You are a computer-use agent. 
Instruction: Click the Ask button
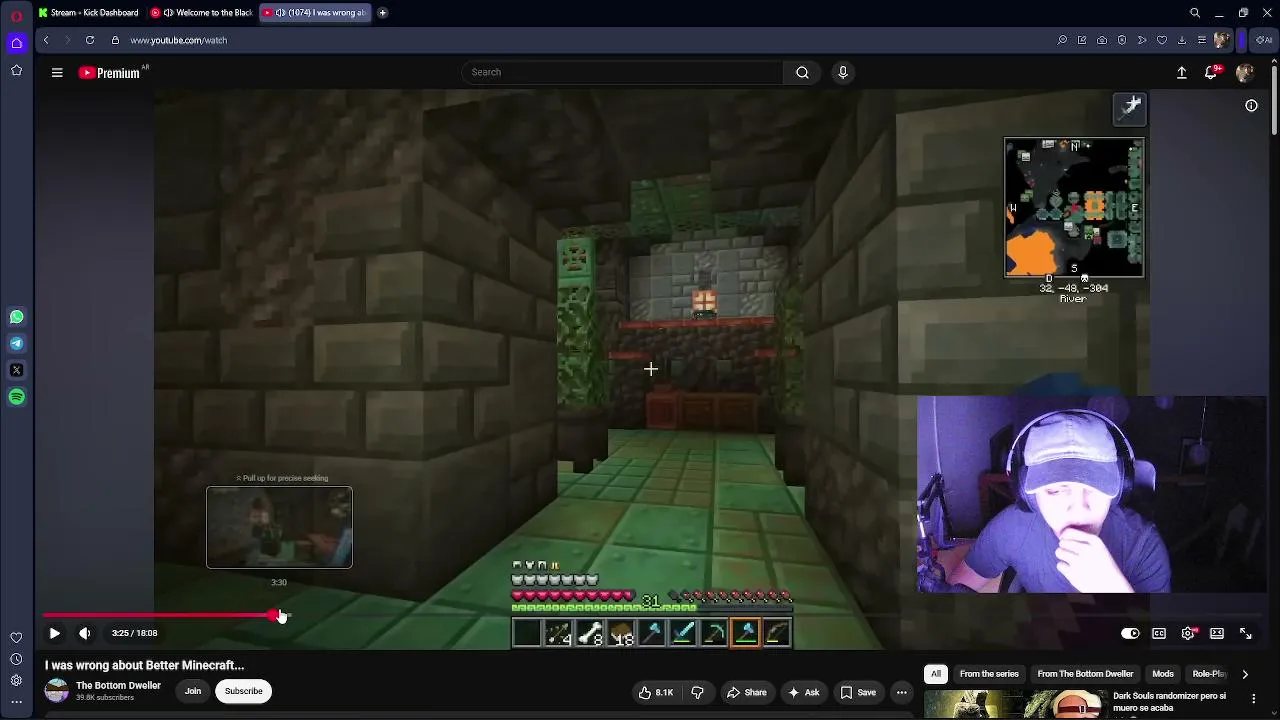point(804,692)
